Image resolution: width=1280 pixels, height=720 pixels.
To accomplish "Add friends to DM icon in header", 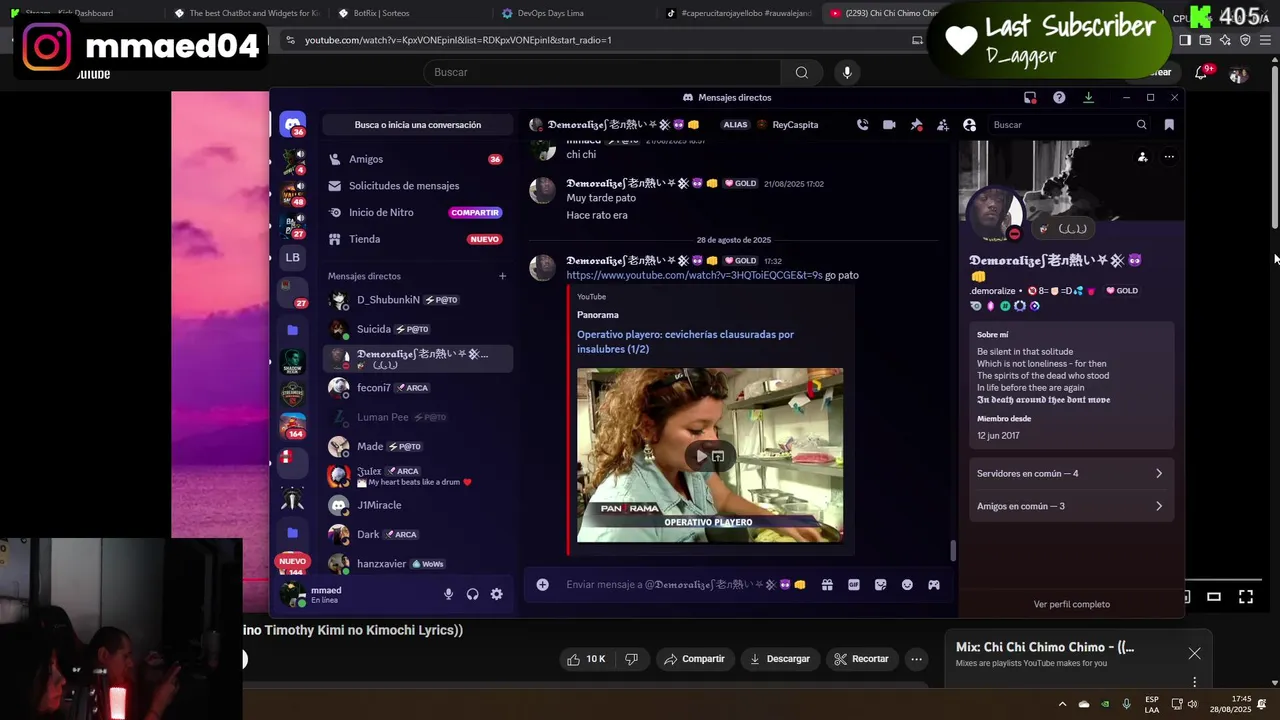I will pos(942,125).
